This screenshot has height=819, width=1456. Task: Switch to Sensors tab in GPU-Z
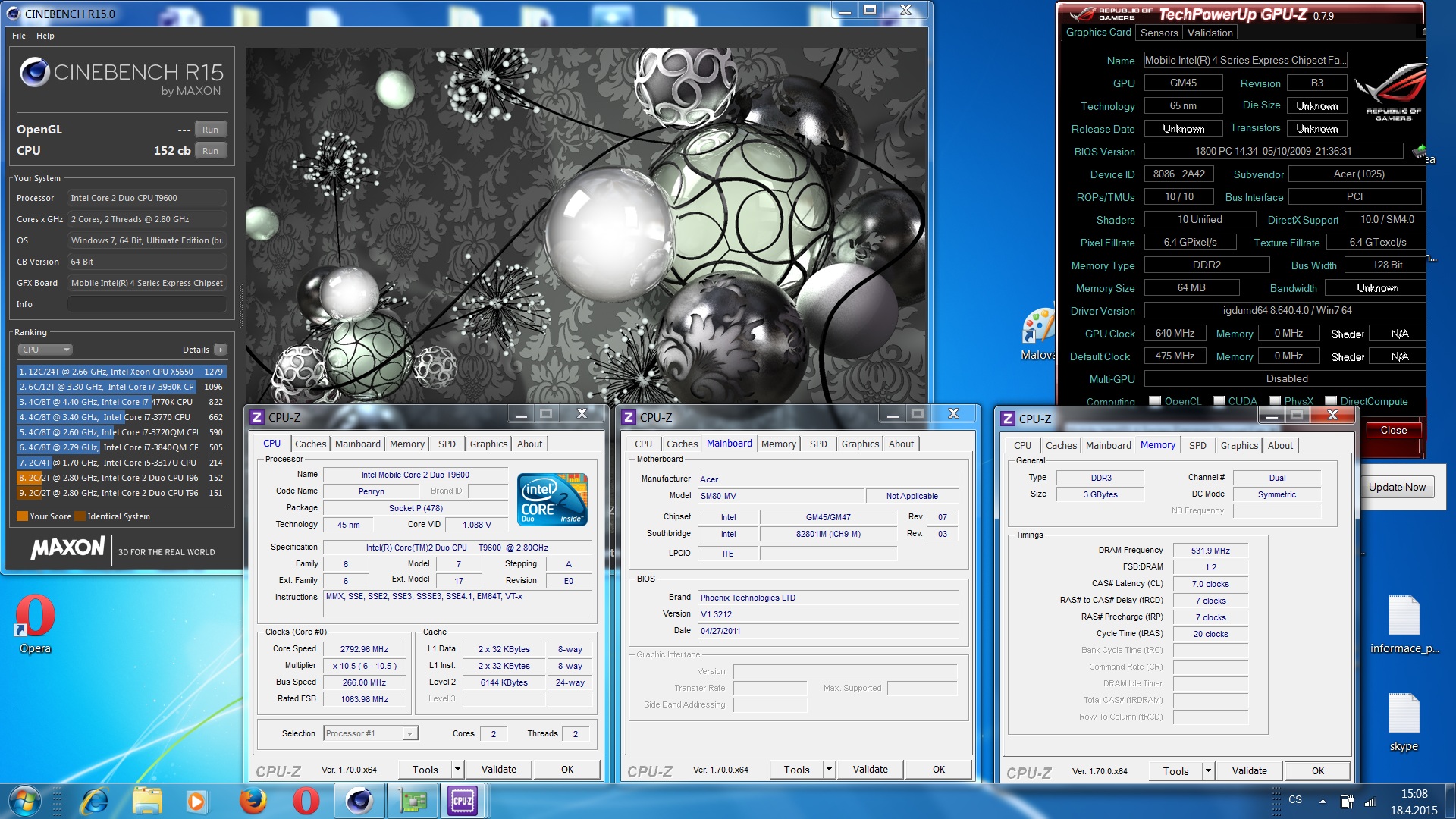pos(1159,33)
